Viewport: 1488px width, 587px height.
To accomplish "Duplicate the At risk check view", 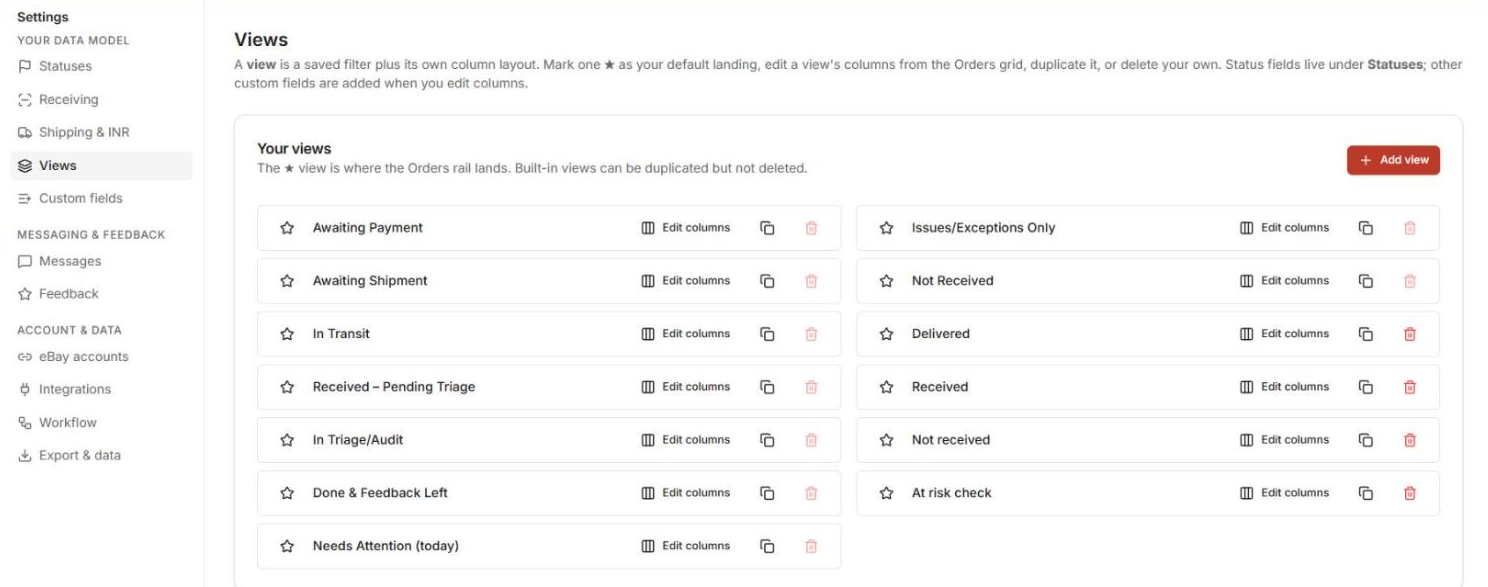I will tap(1366, 493).
